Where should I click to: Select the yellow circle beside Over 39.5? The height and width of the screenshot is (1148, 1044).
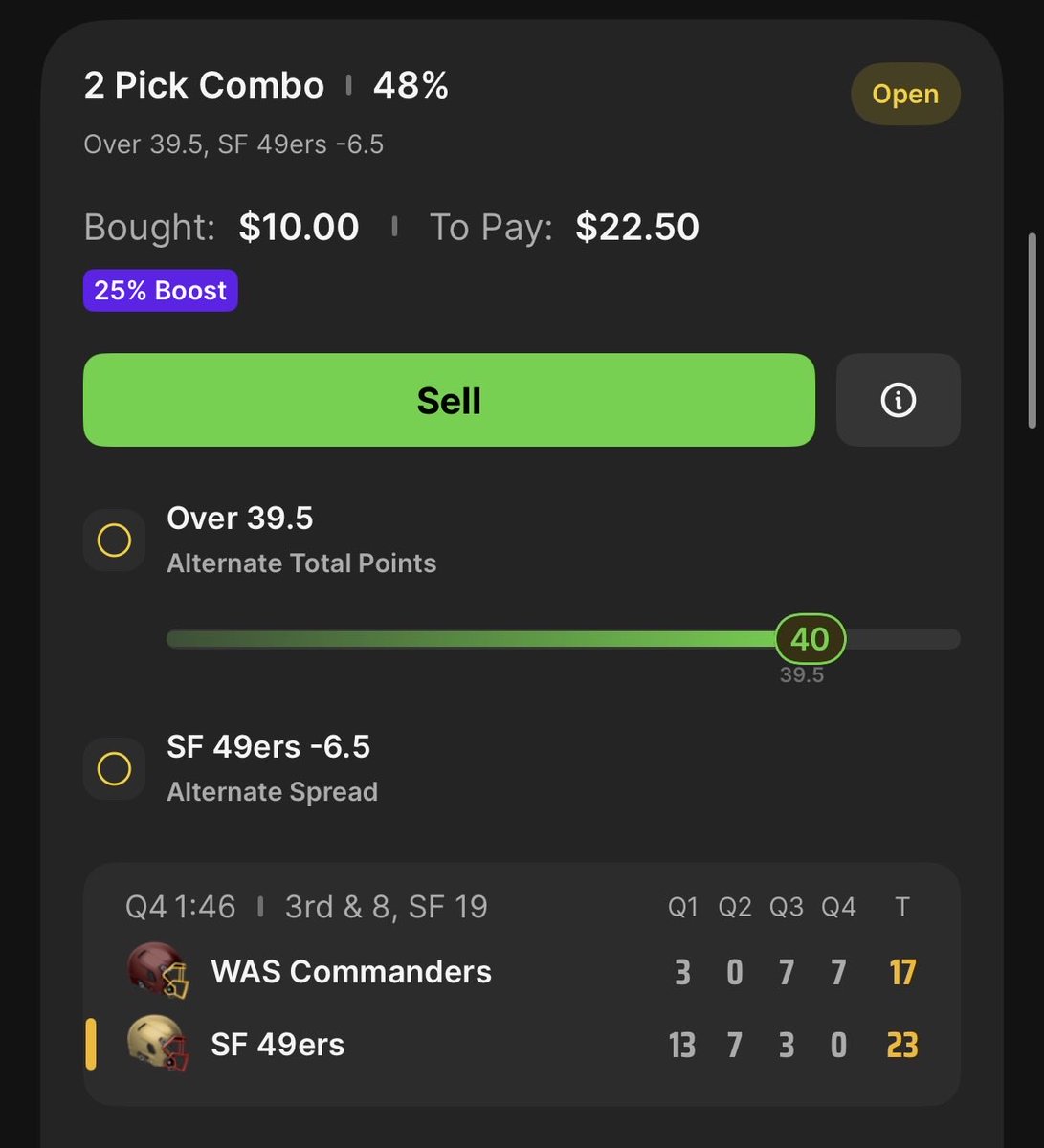pyautogui.click(x=114, y=541)
